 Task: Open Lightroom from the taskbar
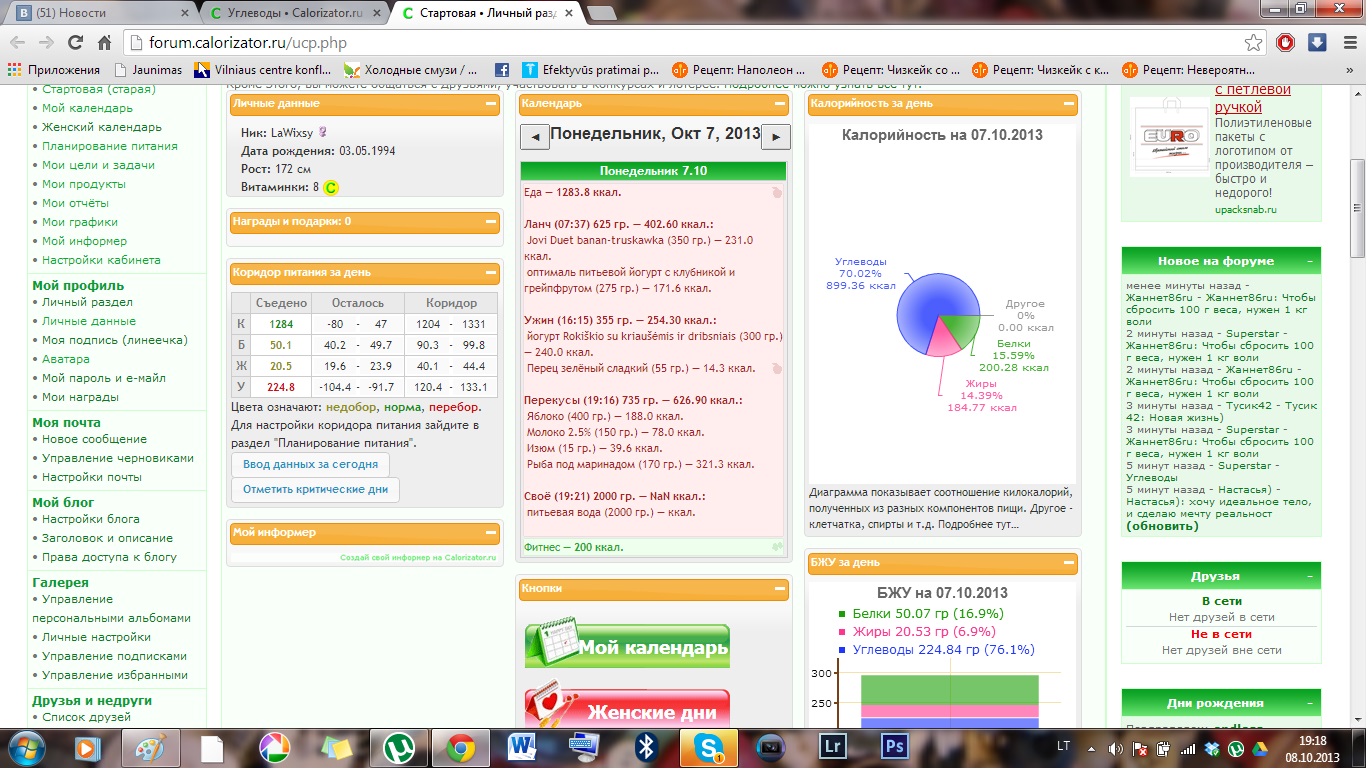(832, 747)
